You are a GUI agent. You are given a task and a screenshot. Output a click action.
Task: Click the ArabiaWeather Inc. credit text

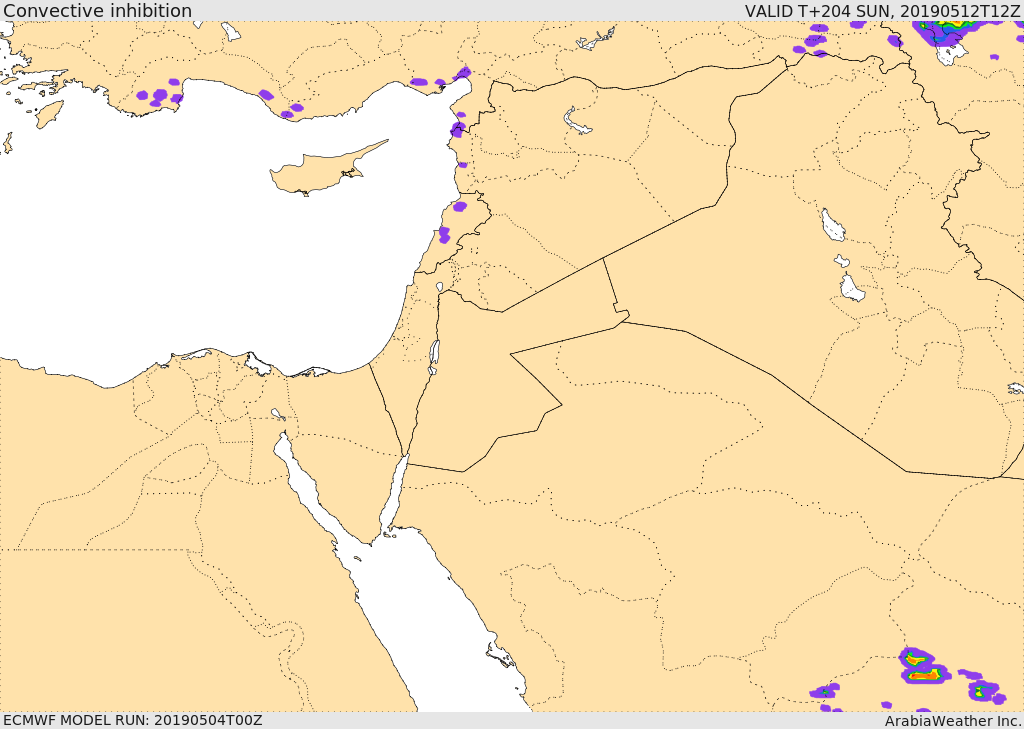click(953, 720)
